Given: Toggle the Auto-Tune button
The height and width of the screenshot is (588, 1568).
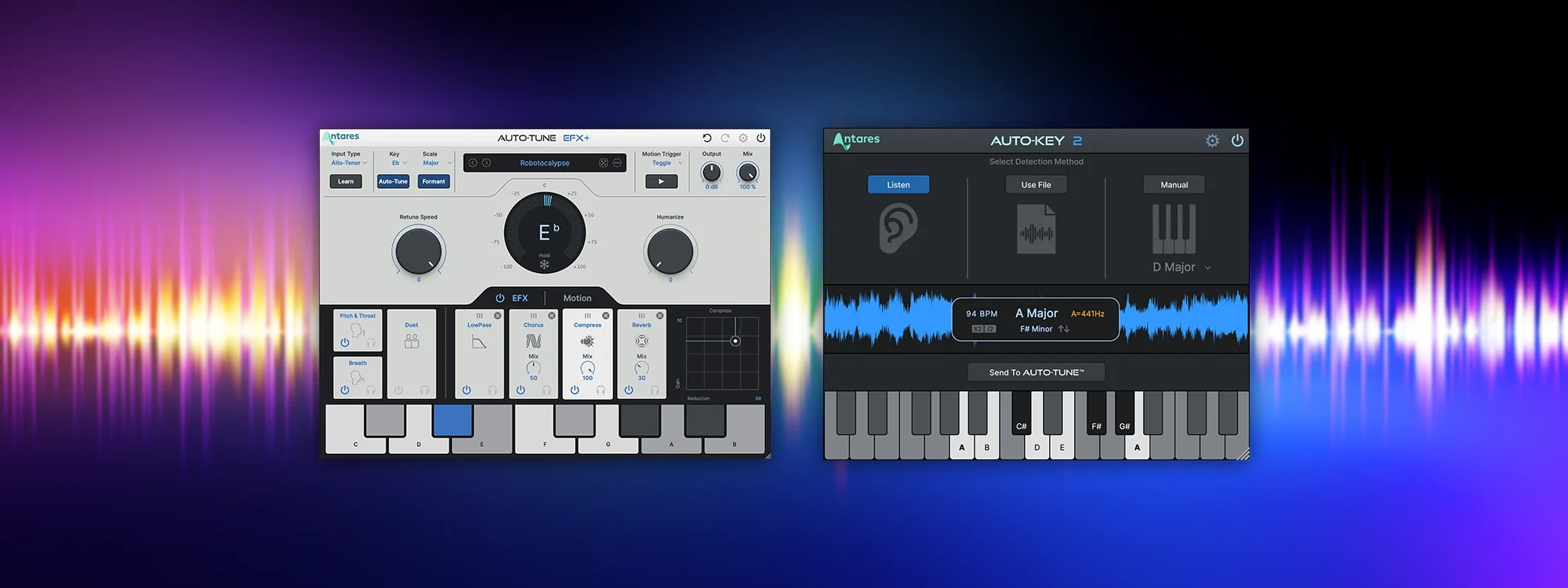Looking at the screenshot, I should [x=393, y=181].
